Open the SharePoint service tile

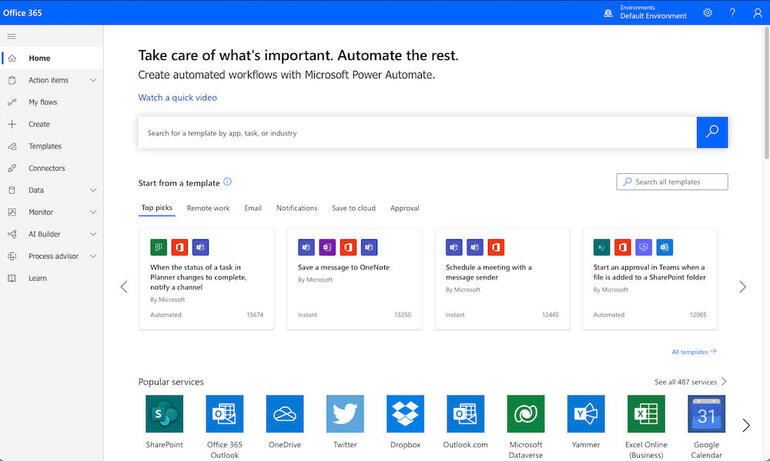pyautogui.click(x=165, y=414)
